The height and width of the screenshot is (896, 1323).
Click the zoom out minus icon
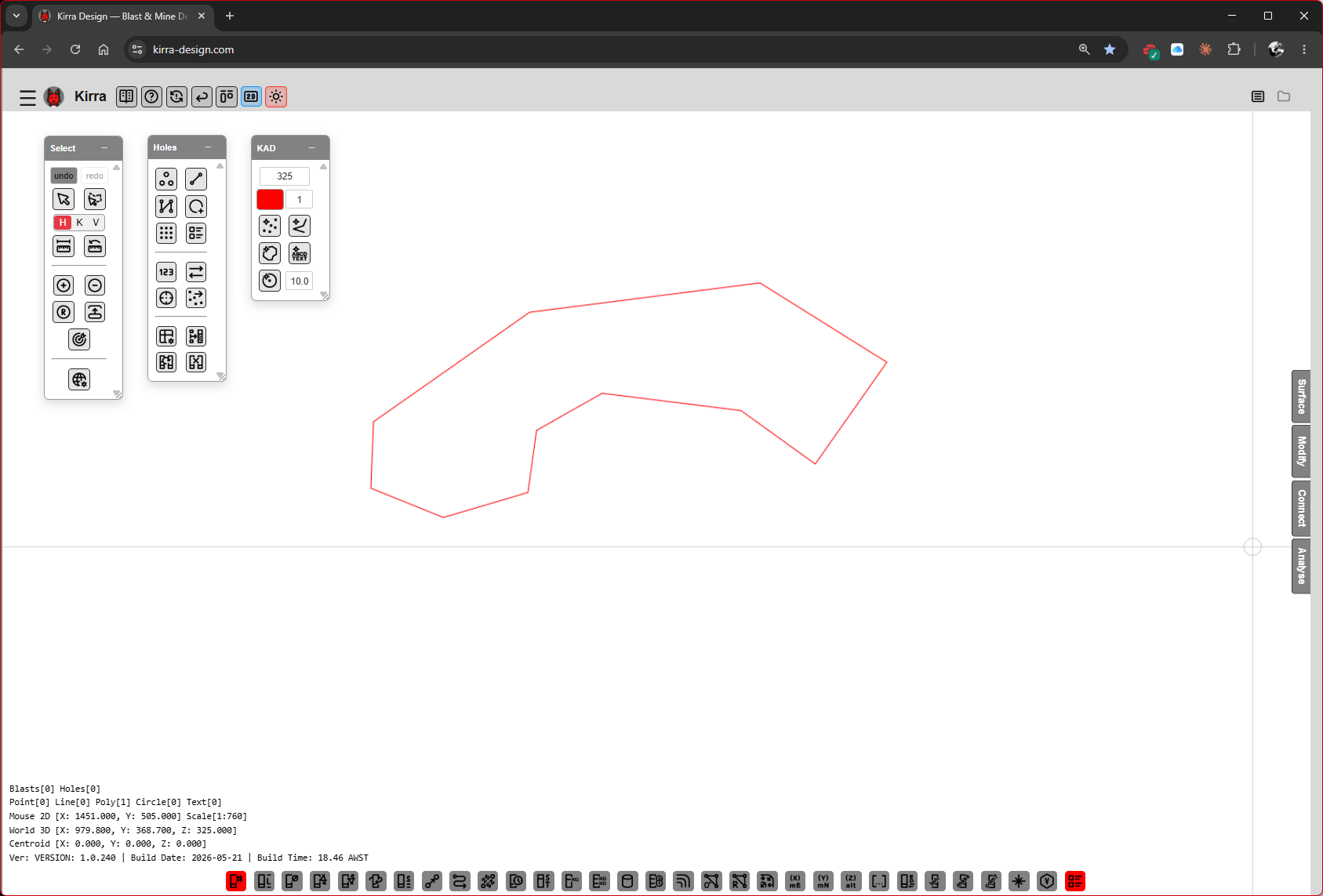95,285
